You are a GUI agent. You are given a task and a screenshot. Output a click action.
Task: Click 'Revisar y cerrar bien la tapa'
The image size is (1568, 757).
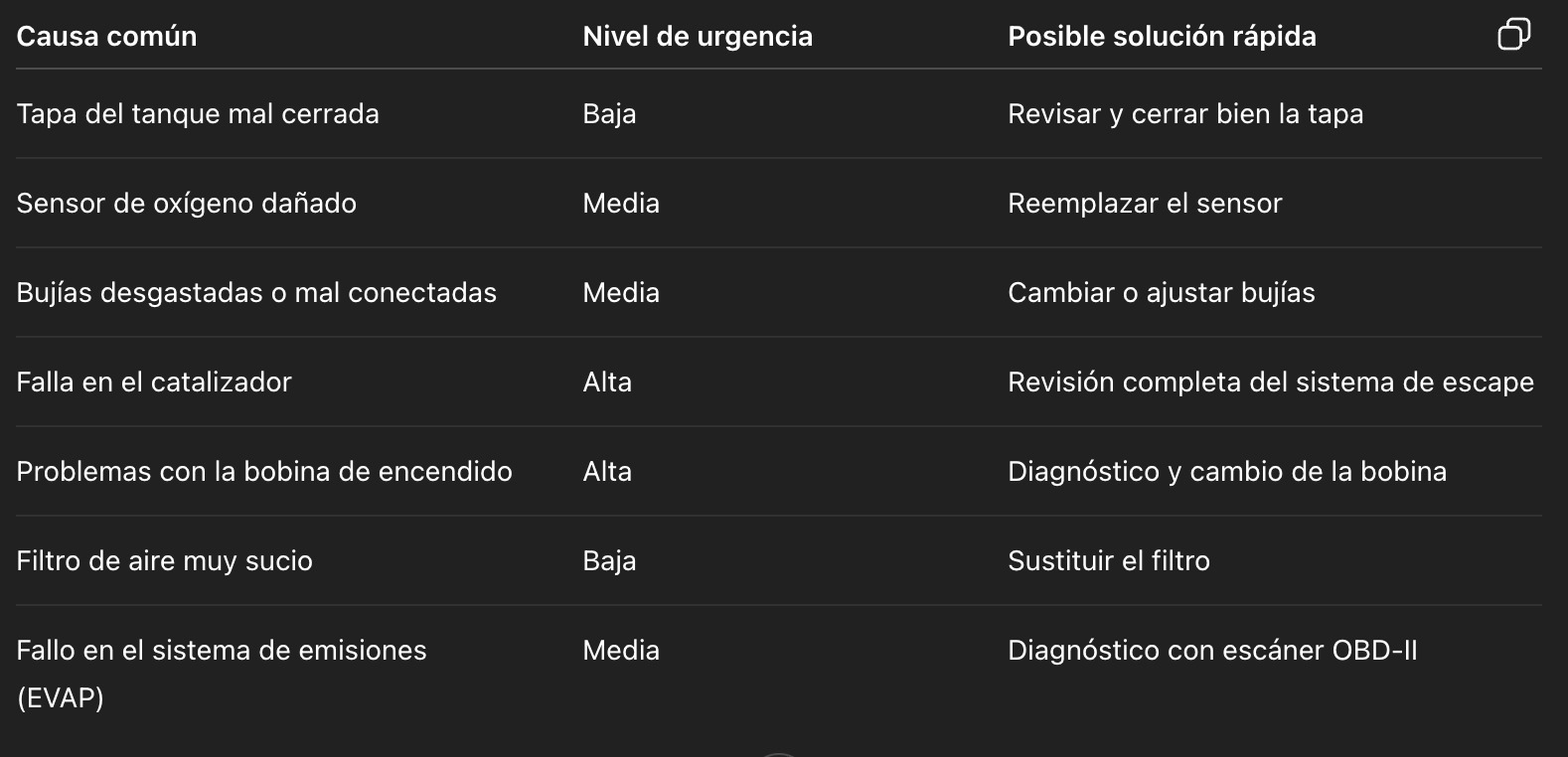tap(1185, 114)
